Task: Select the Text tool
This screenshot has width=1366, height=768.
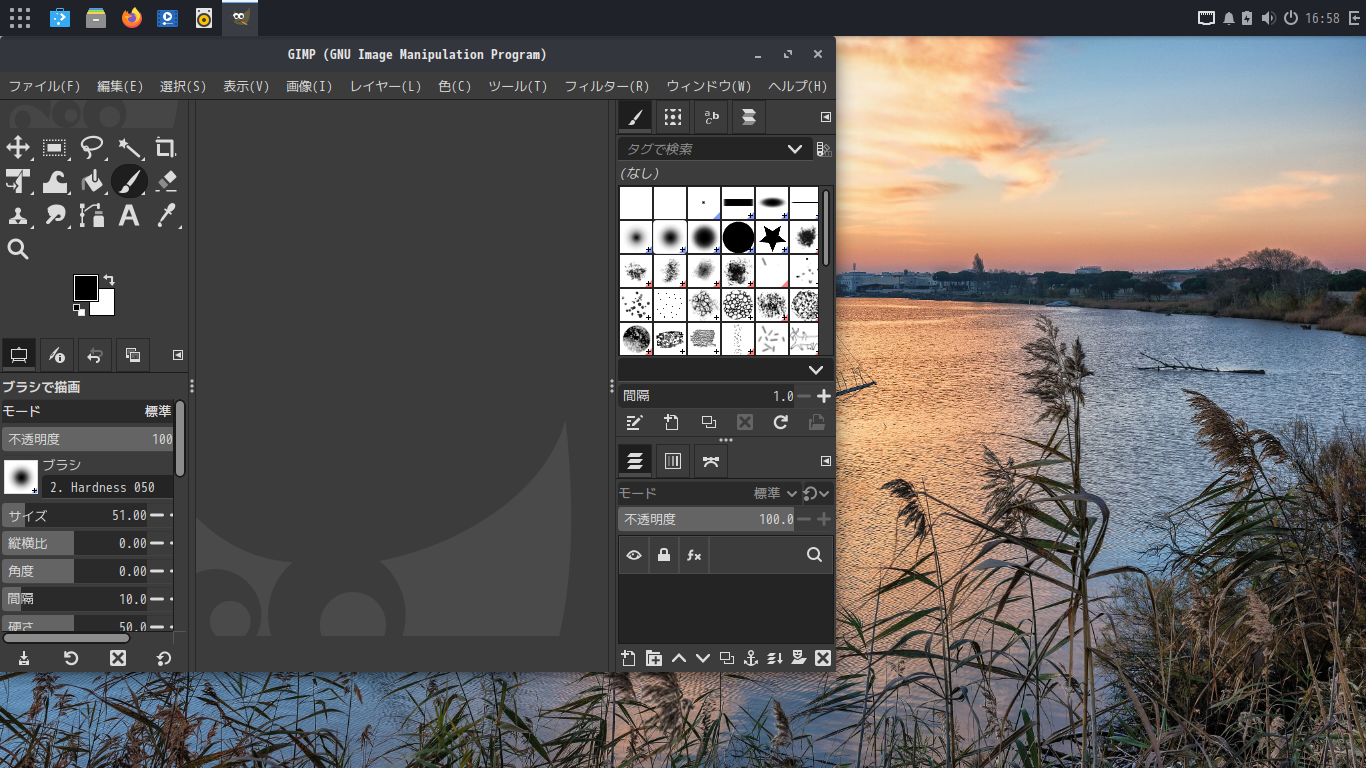Action: point(129,216)
